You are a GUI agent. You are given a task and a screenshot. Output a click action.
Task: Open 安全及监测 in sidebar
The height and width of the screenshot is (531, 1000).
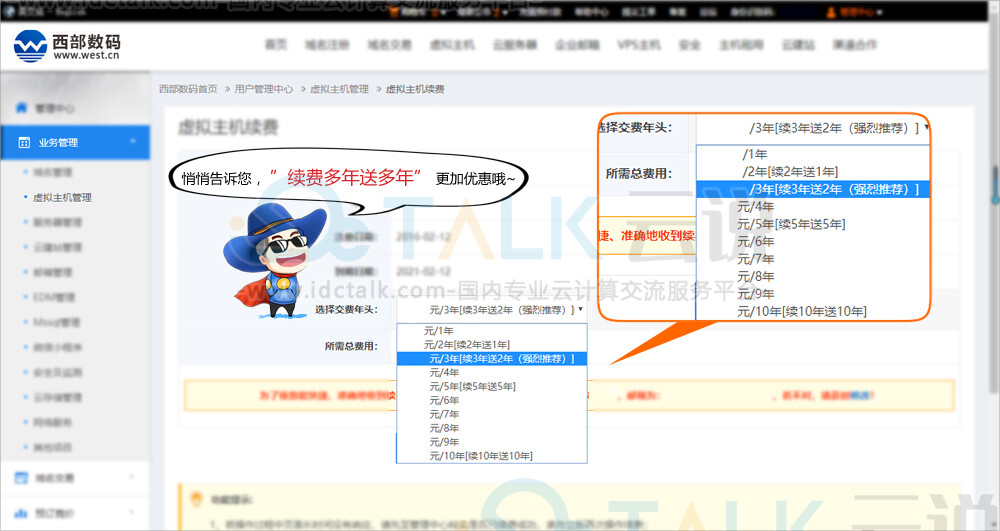(x=57, y=372)
